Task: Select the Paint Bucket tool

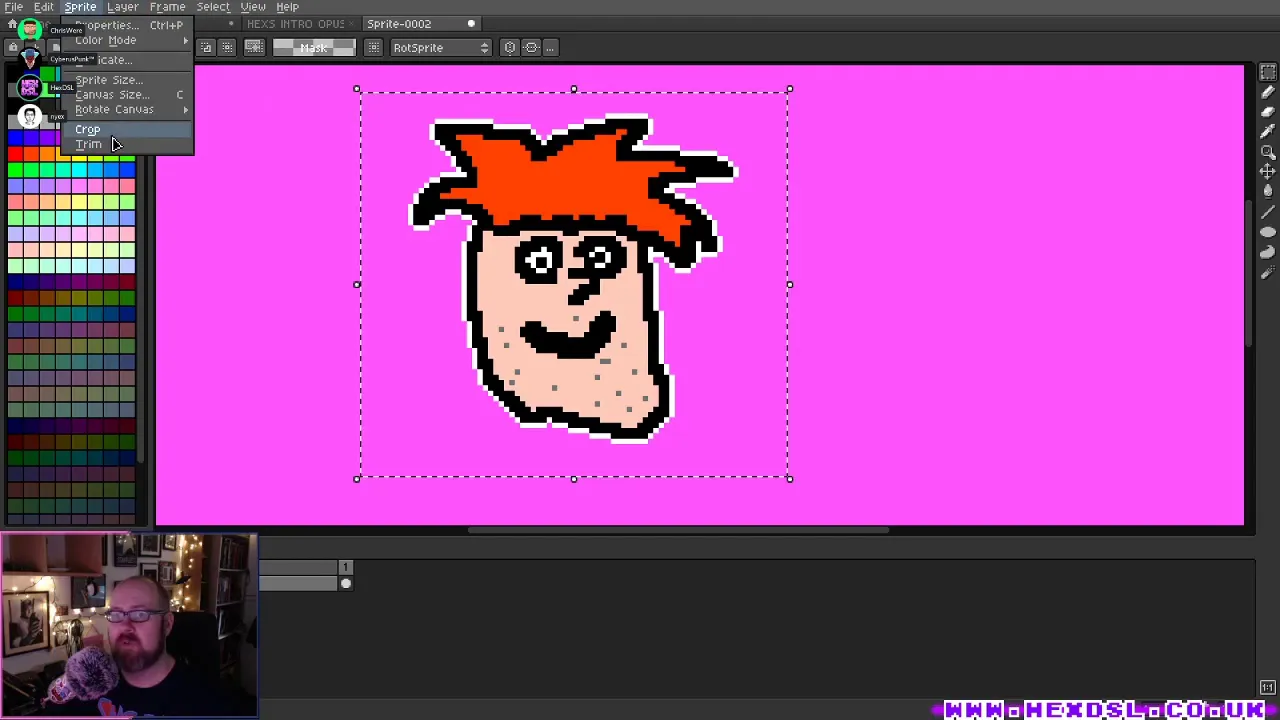Action: 1267,192
